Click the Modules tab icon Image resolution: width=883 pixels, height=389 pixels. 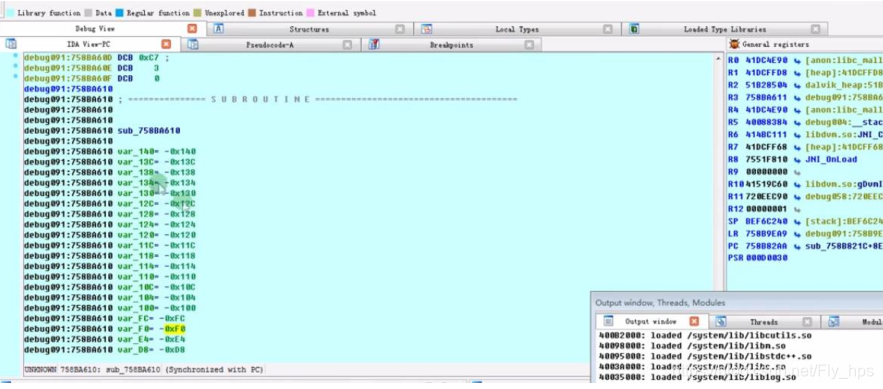click(x=833, y=322)
